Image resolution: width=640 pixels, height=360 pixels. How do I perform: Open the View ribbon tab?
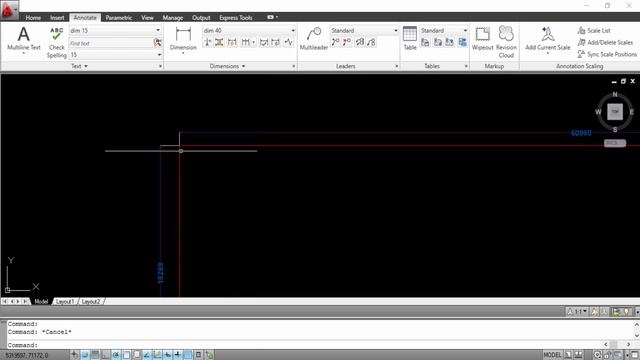pyautogui.click(x=147, y=18)
